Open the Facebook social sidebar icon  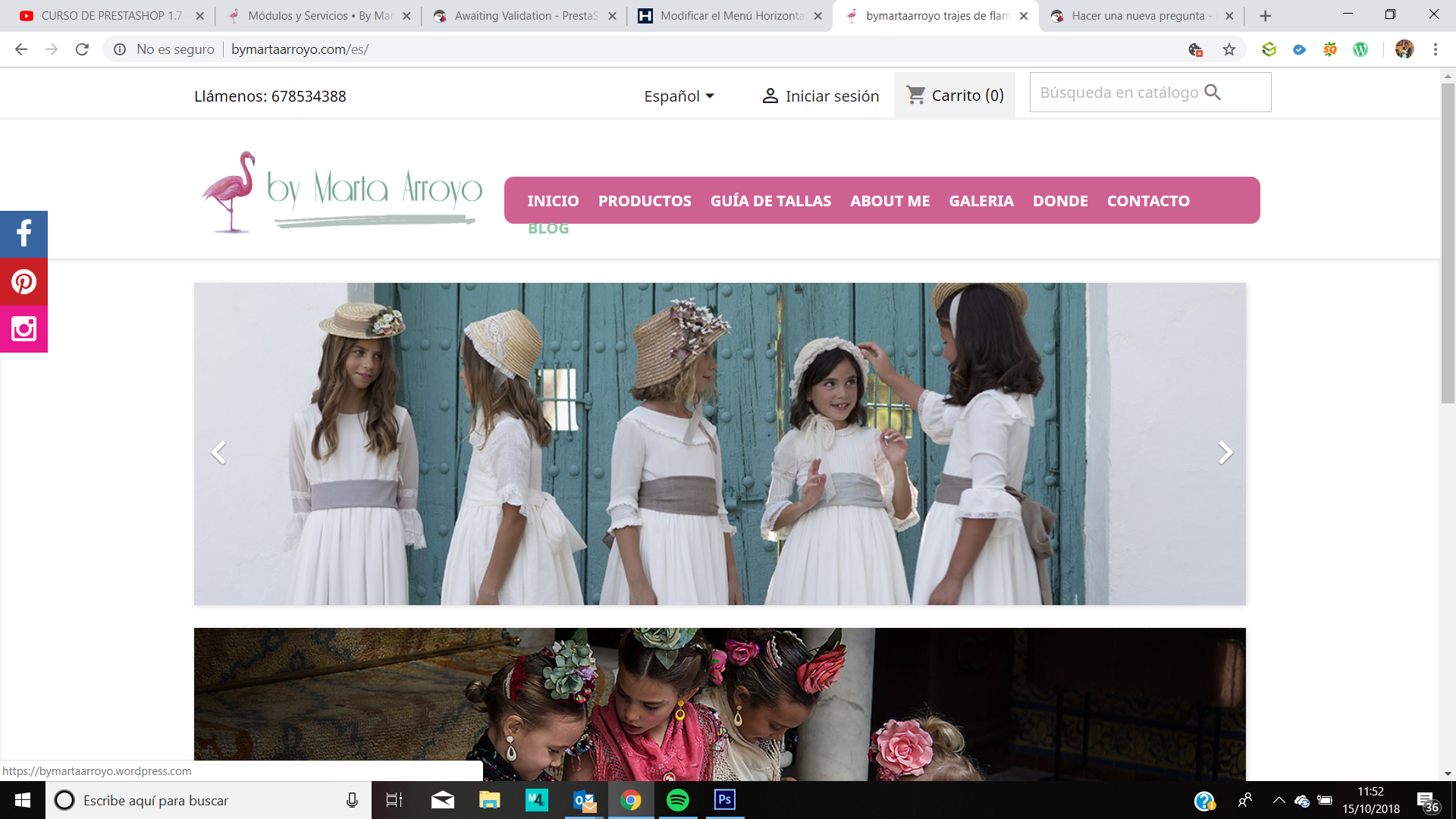click(24, 234)
